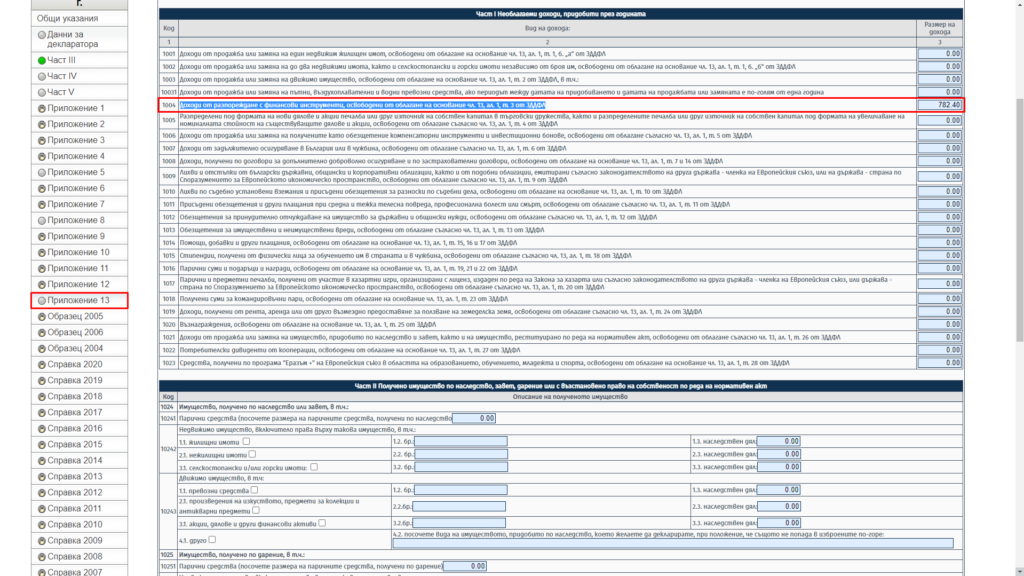View Справка 2016
Viewport: 1024px width, 576px height.
[74, 428]
